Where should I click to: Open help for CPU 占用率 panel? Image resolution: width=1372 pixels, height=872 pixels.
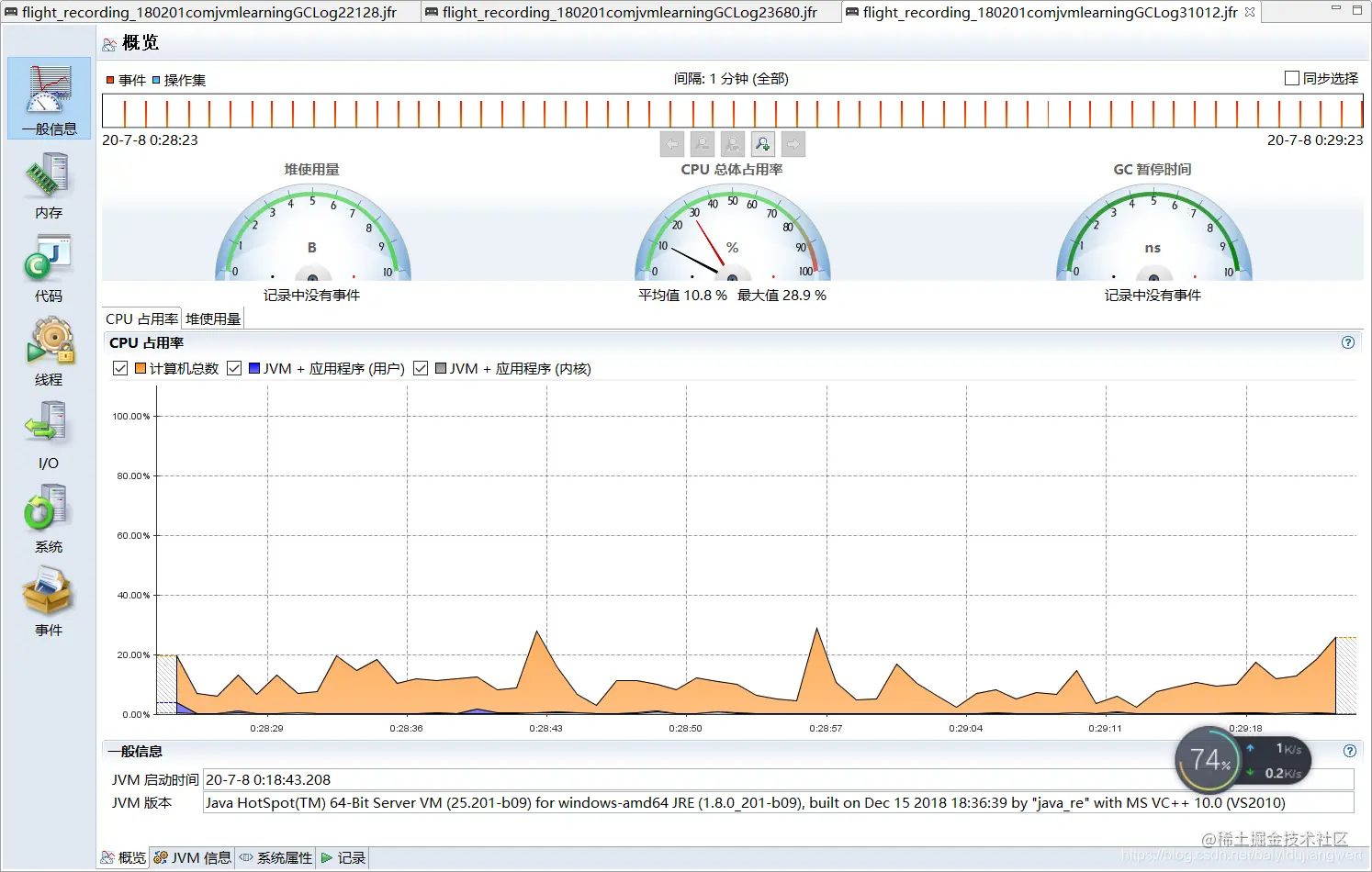tap(1348, 342)
